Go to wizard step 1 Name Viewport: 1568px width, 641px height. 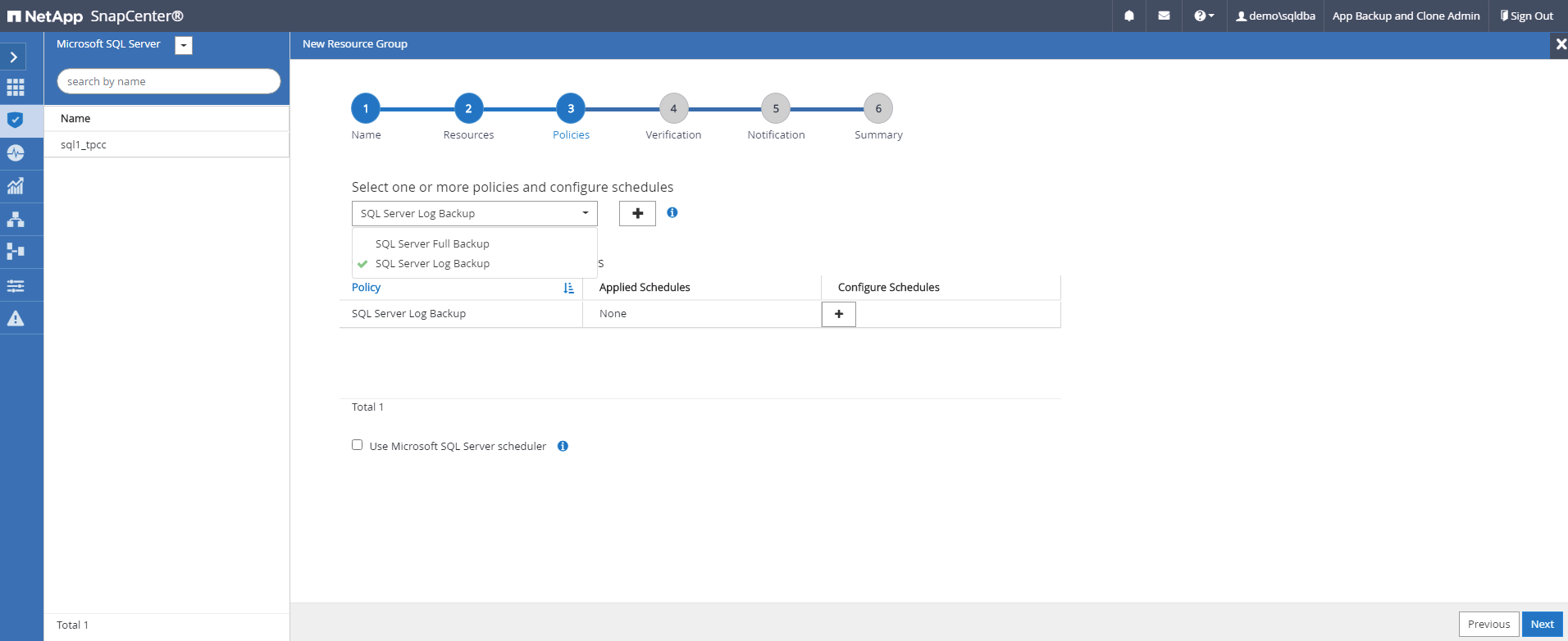(366, 108)
